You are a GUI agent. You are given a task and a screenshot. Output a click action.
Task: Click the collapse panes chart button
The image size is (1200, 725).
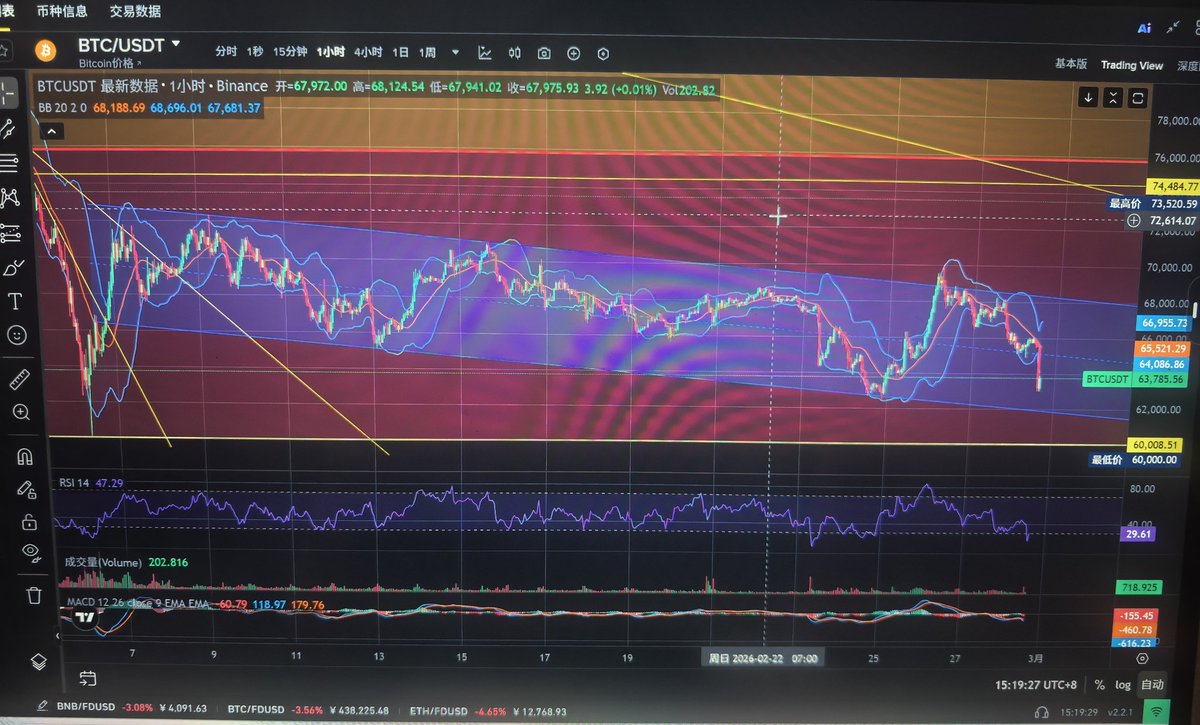click(1113, 98)
